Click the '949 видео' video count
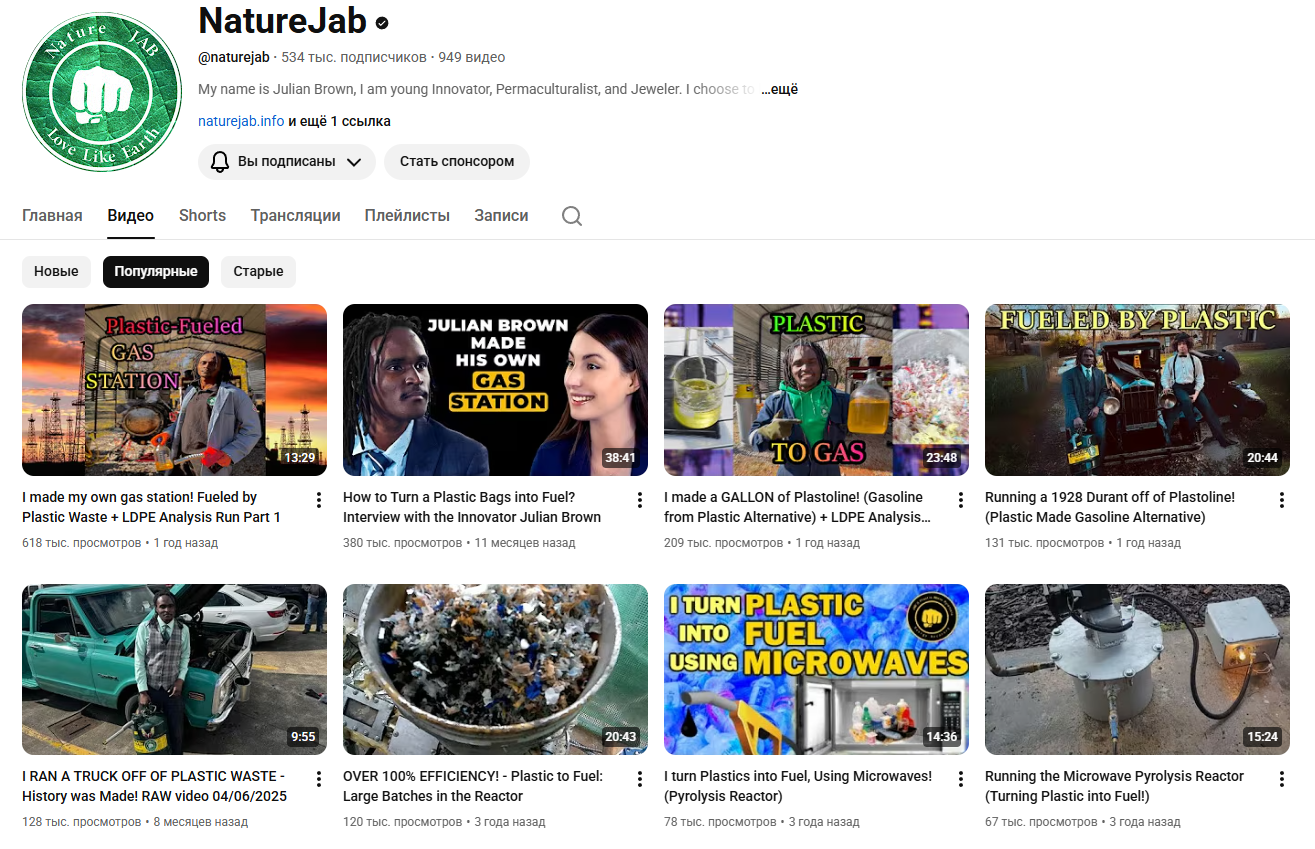The width and height of the screenshot is (1315, 849). 472,57
